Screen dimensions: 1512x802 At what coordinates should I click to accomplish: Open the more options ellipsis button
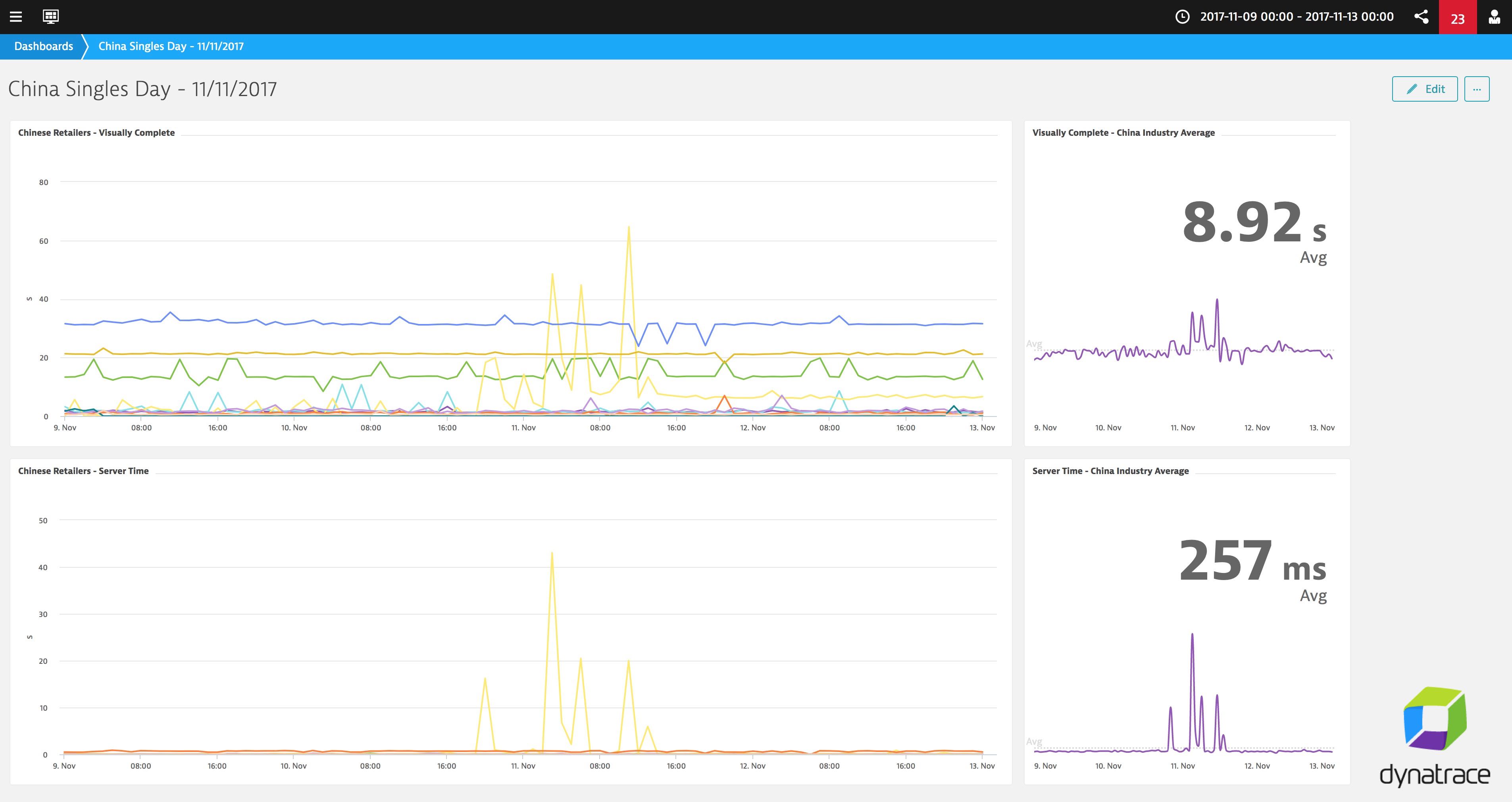pyautogui.click(x=1477, y=89)
